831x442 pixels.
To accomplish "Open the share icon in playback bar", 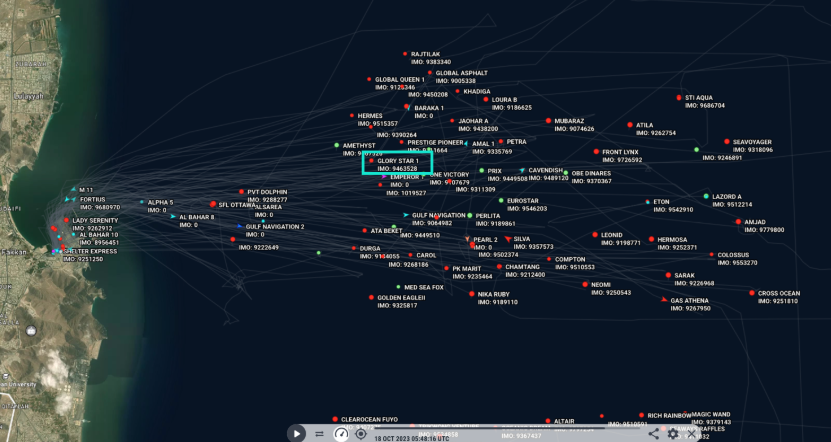I will 654,434.
